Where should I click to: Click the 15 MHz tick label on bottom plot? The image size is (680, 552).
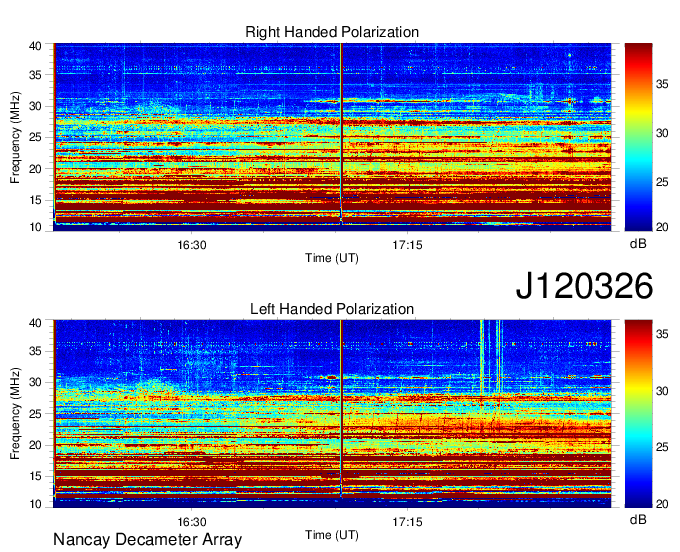coord(35,476)
